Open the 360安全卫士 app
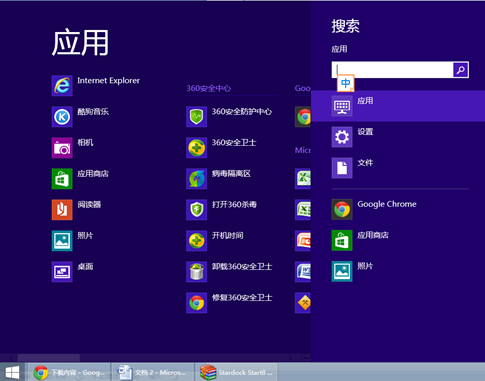The height and width of the screenshot is (381, 485). point(221,148)
